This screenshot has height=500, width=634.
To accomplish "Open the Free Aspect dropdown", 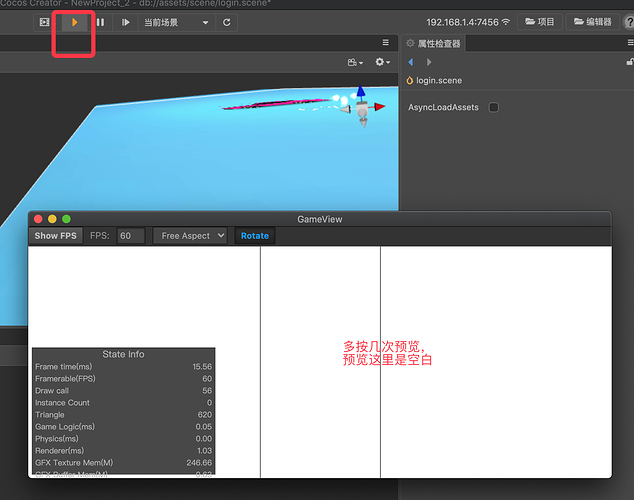I will pyautogui.click(x=190, y=236).
